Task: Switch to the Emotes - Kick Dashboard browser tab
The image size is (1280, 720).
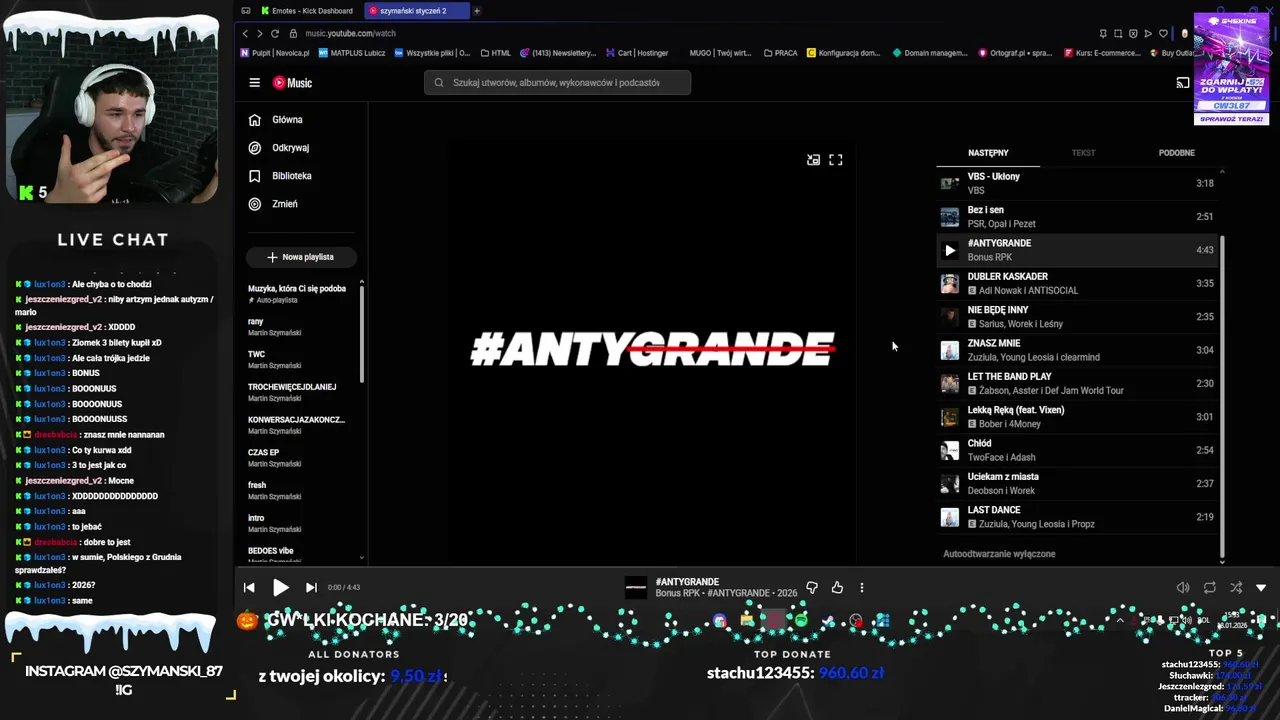Action: click(x=306, y=11)
